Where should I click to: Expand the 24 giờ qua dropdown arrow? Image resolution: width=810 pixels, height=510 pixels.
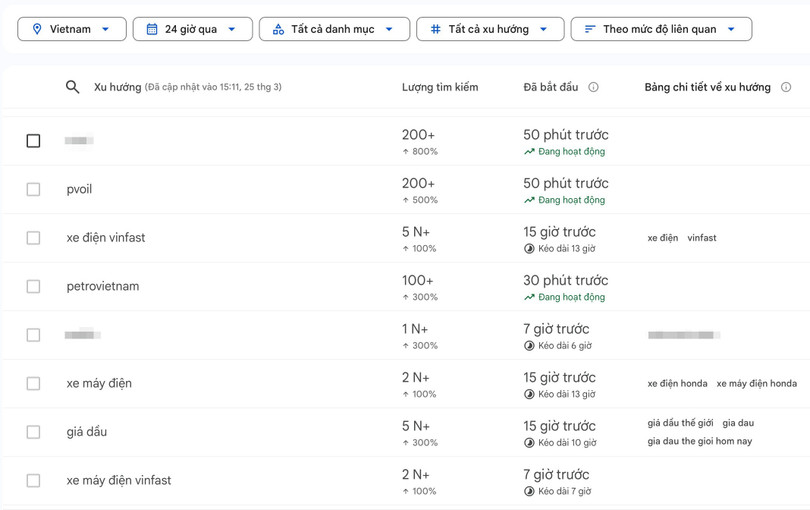232,29
